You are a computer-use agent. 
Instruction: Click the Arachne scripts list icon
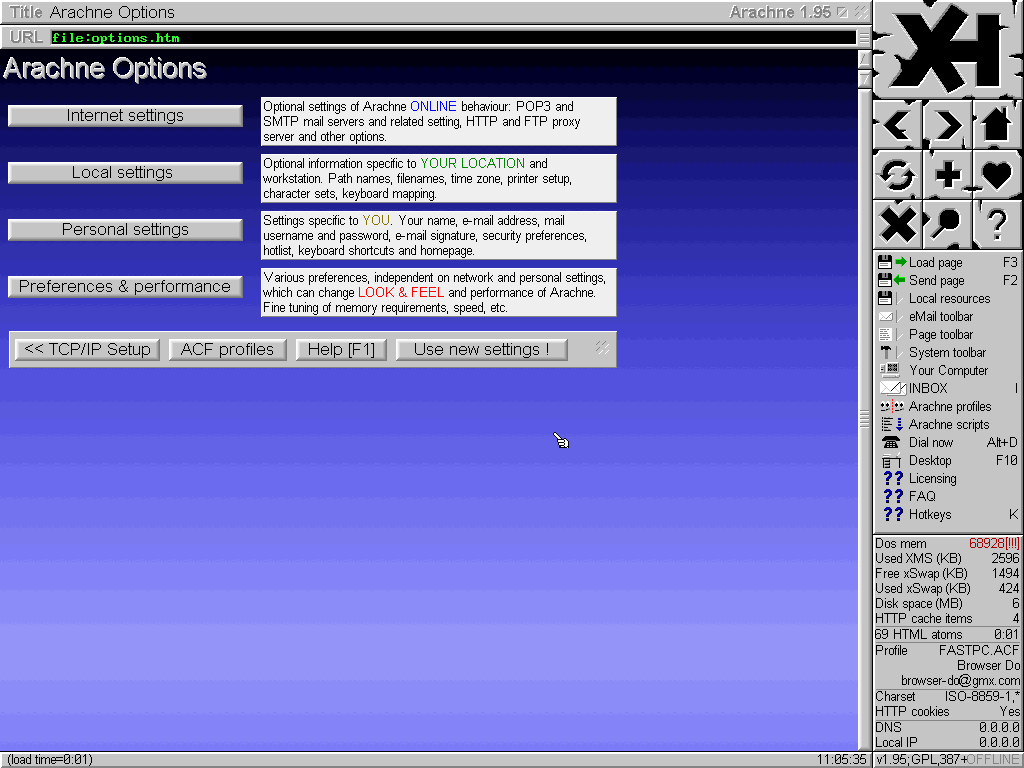coord(891,424)
